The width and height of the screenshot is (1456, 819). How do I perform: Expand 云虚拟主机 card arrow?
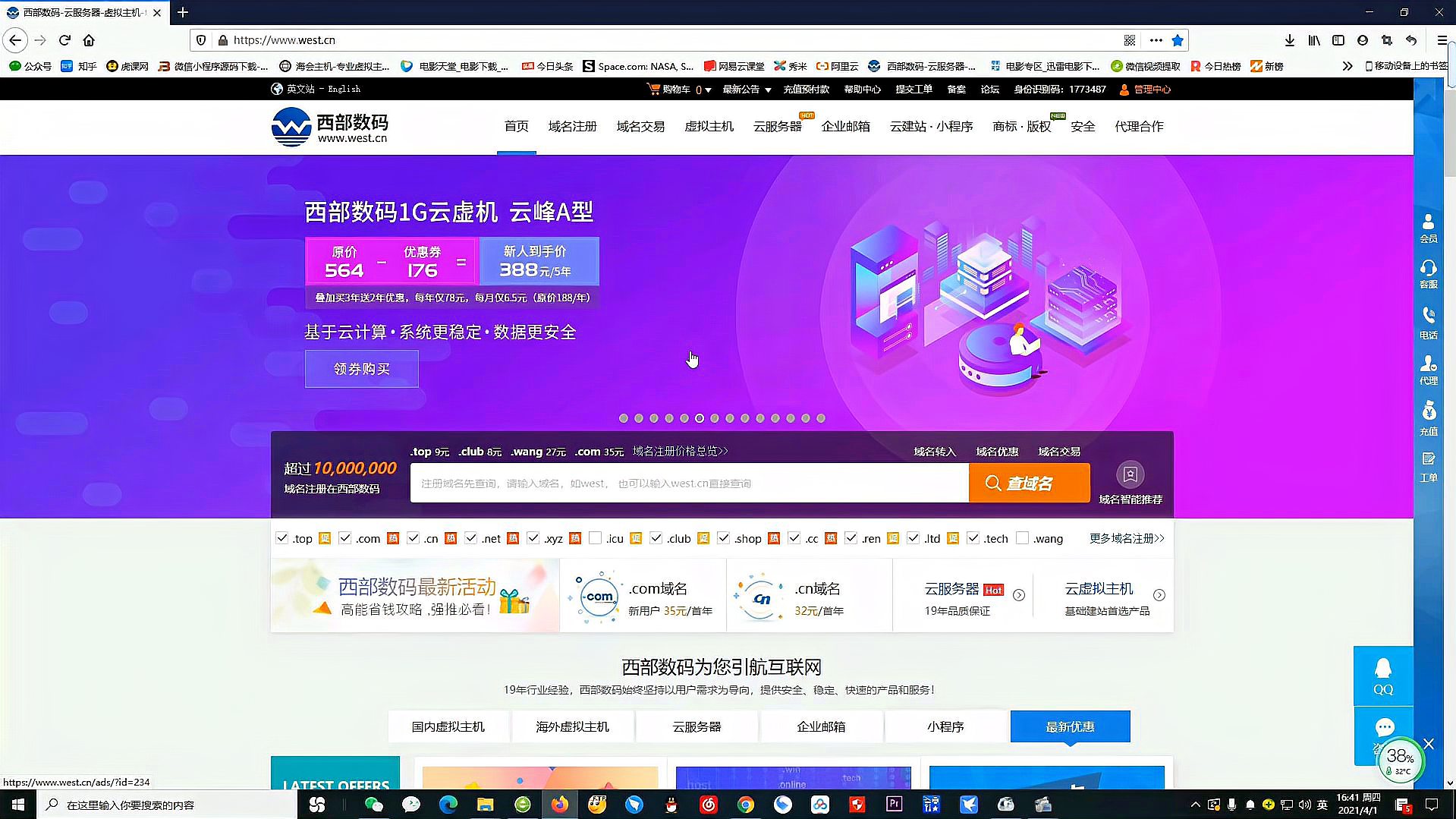click(1159, 596)
